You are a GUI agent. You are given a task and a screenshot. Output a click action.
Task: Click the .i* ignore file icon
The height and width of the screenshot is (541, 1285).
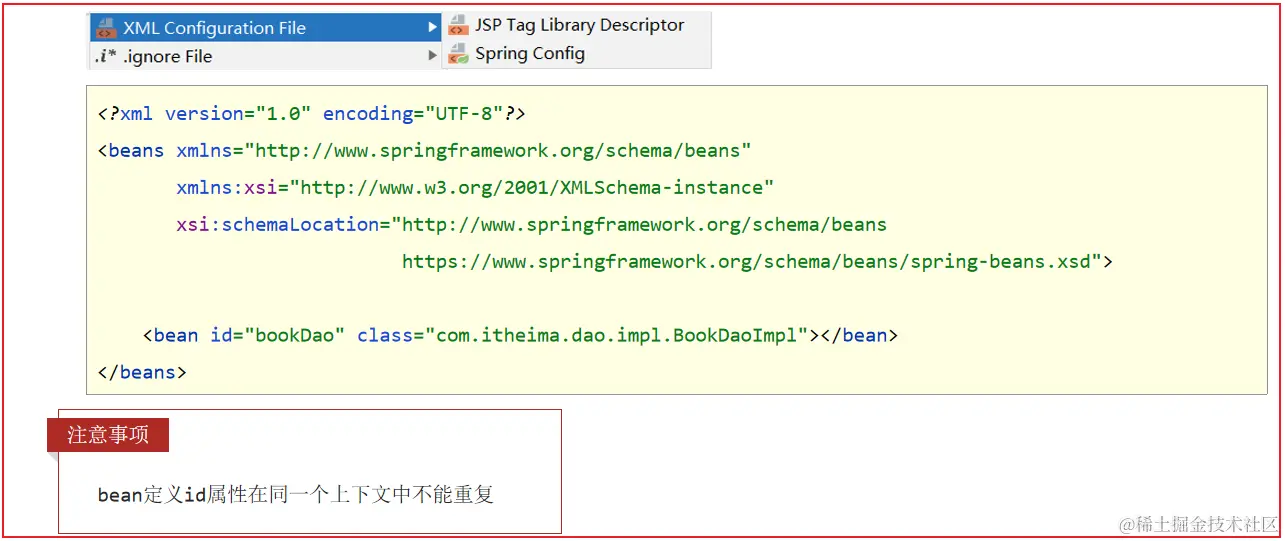coord(105,57)
